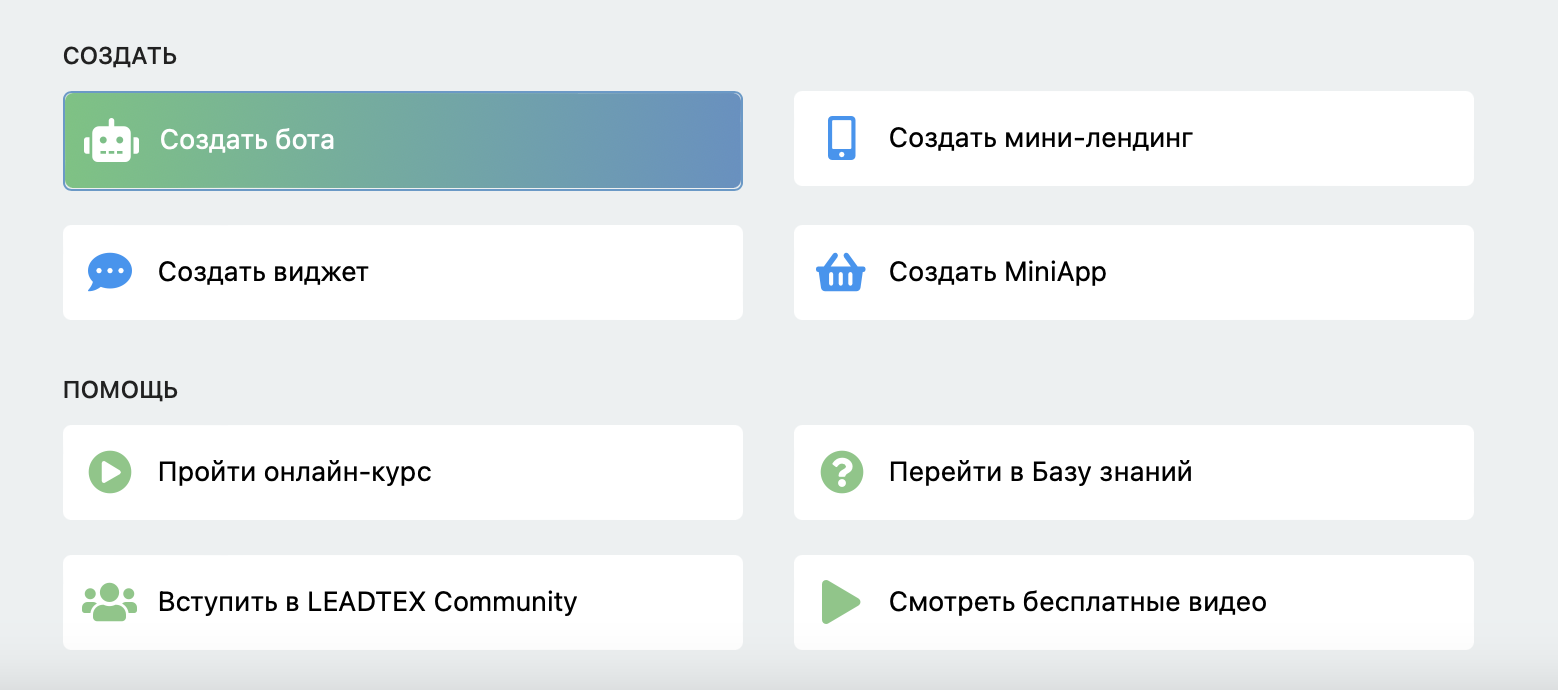Click the ПОМОЩЬ section heading
This screenshot has height=690, width=1558.
tap(121, 390)
